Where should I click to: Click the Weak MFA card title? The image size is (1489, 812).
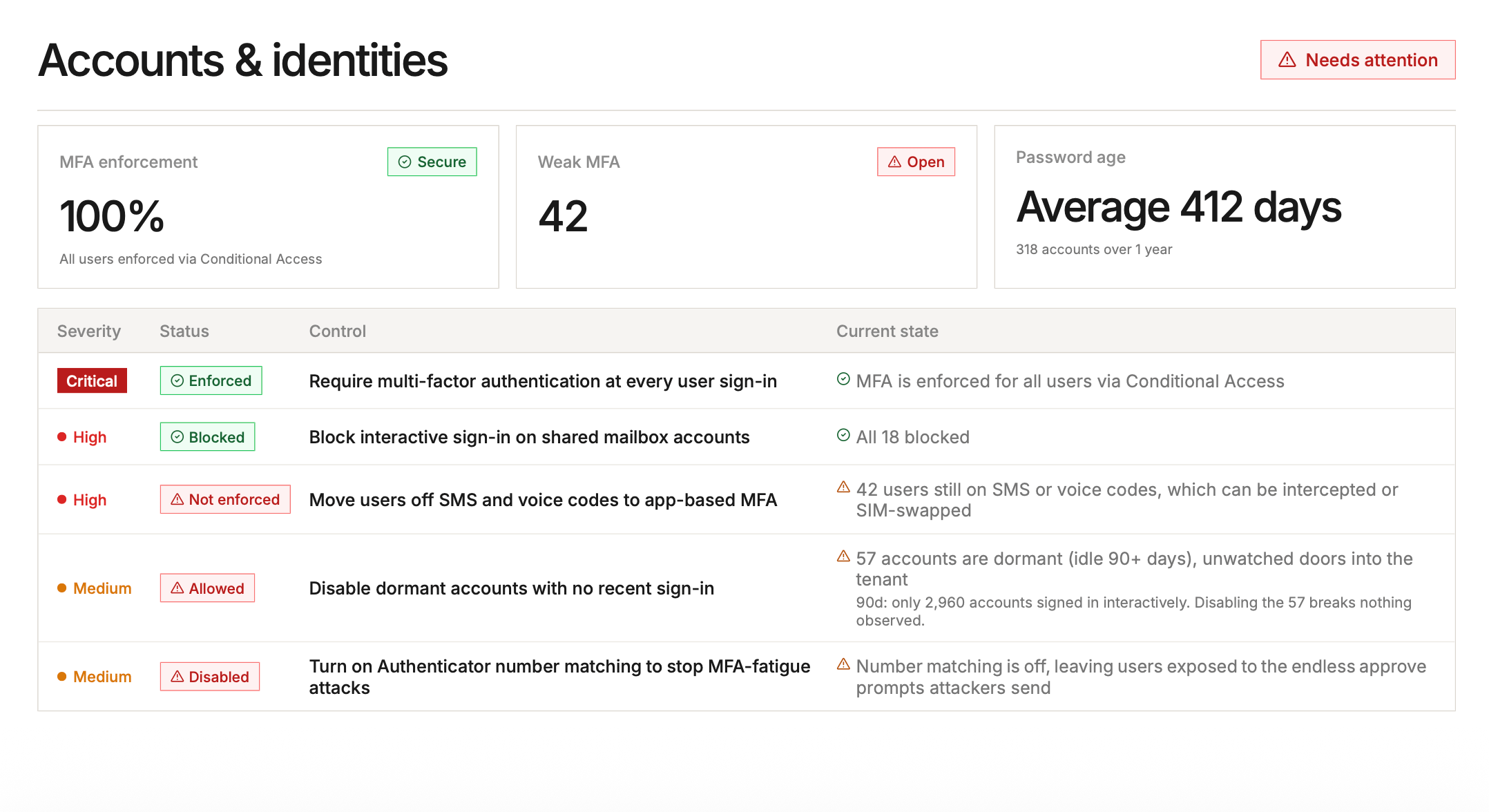[579, 162]
